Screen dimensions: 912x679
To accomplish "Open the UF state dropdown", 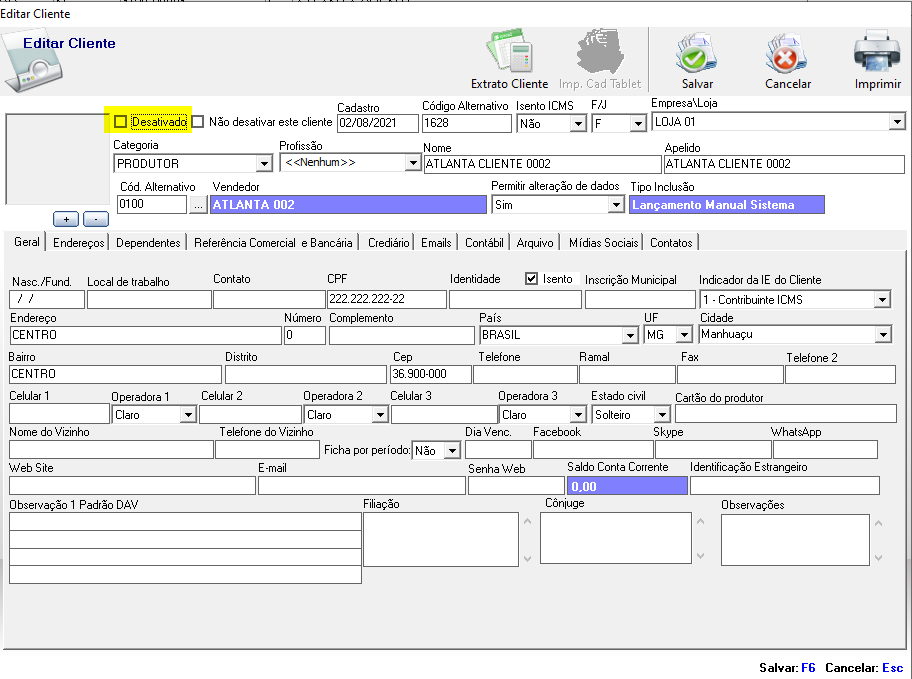I will 684,335.
